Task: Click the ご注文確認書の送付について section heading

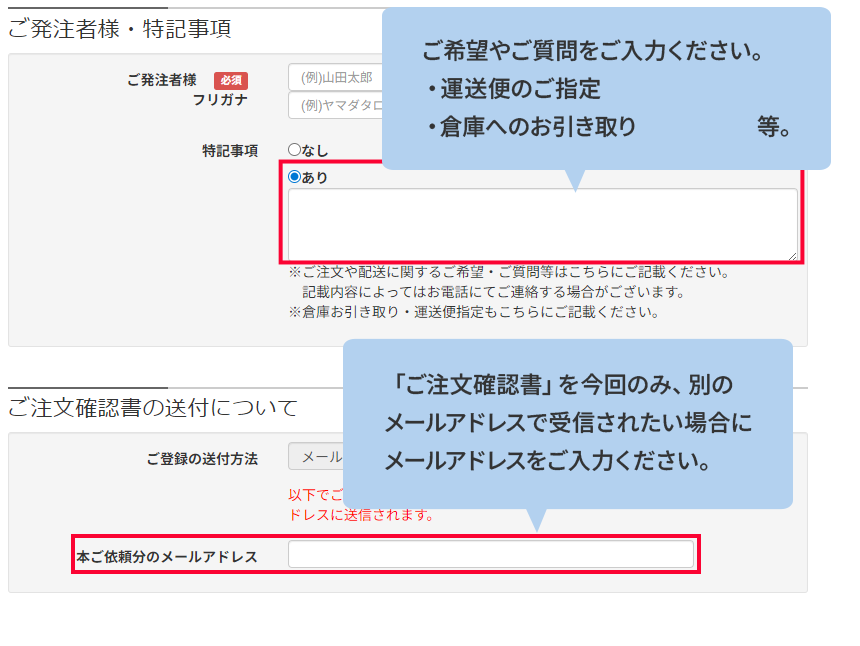Action: pyautogui.click(x=153, y=408)
